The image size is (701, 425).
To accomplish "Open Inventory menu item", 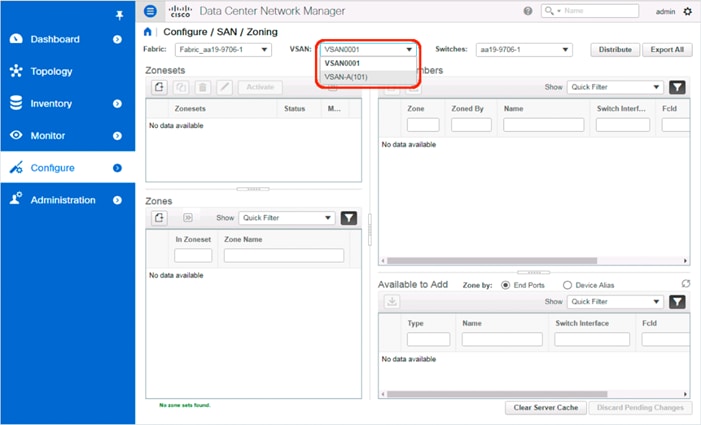I will tap(67, 104).
